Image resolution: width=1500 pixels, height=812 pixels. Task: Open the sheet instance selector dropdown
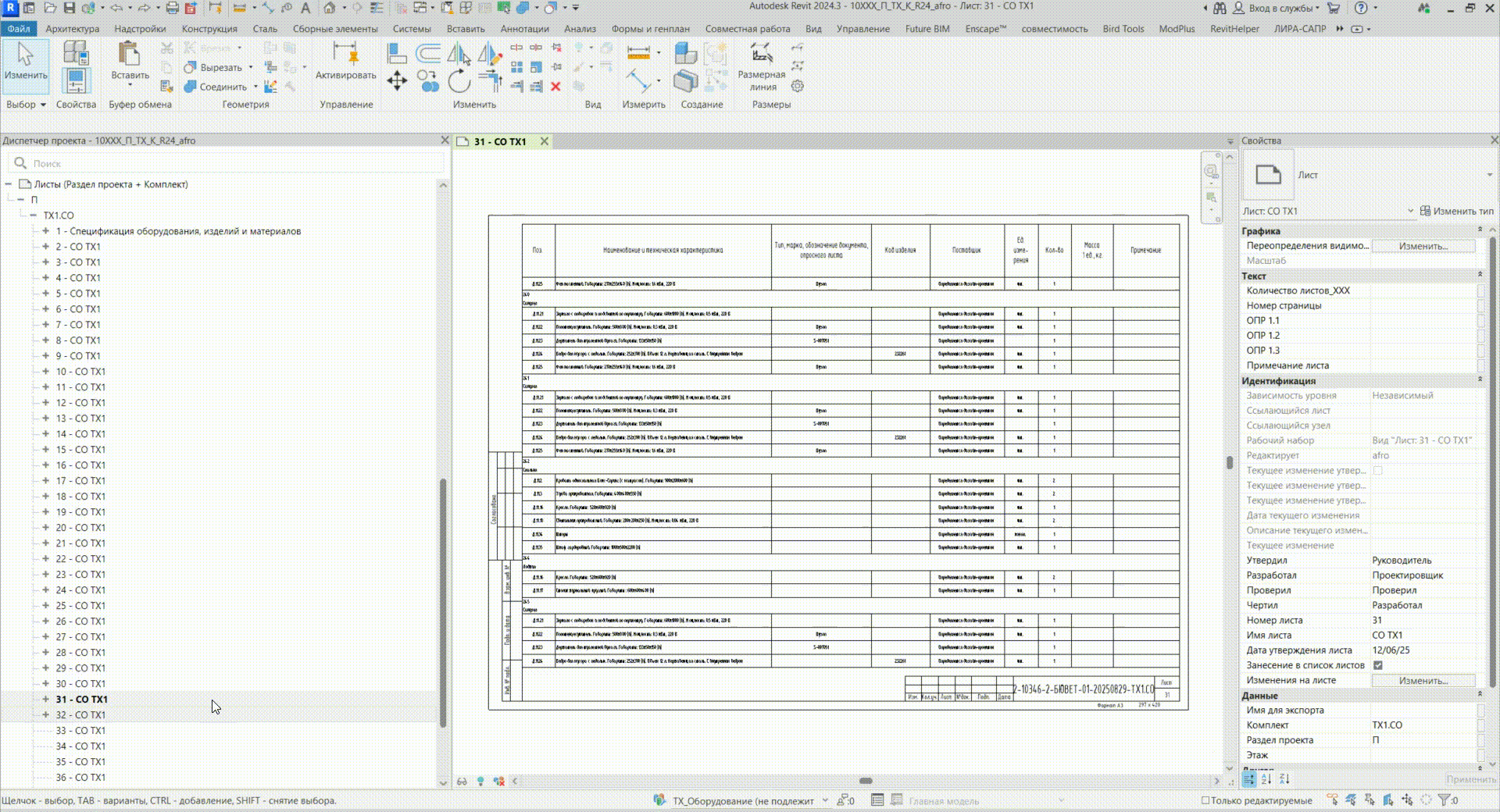tap(1410, 211)
